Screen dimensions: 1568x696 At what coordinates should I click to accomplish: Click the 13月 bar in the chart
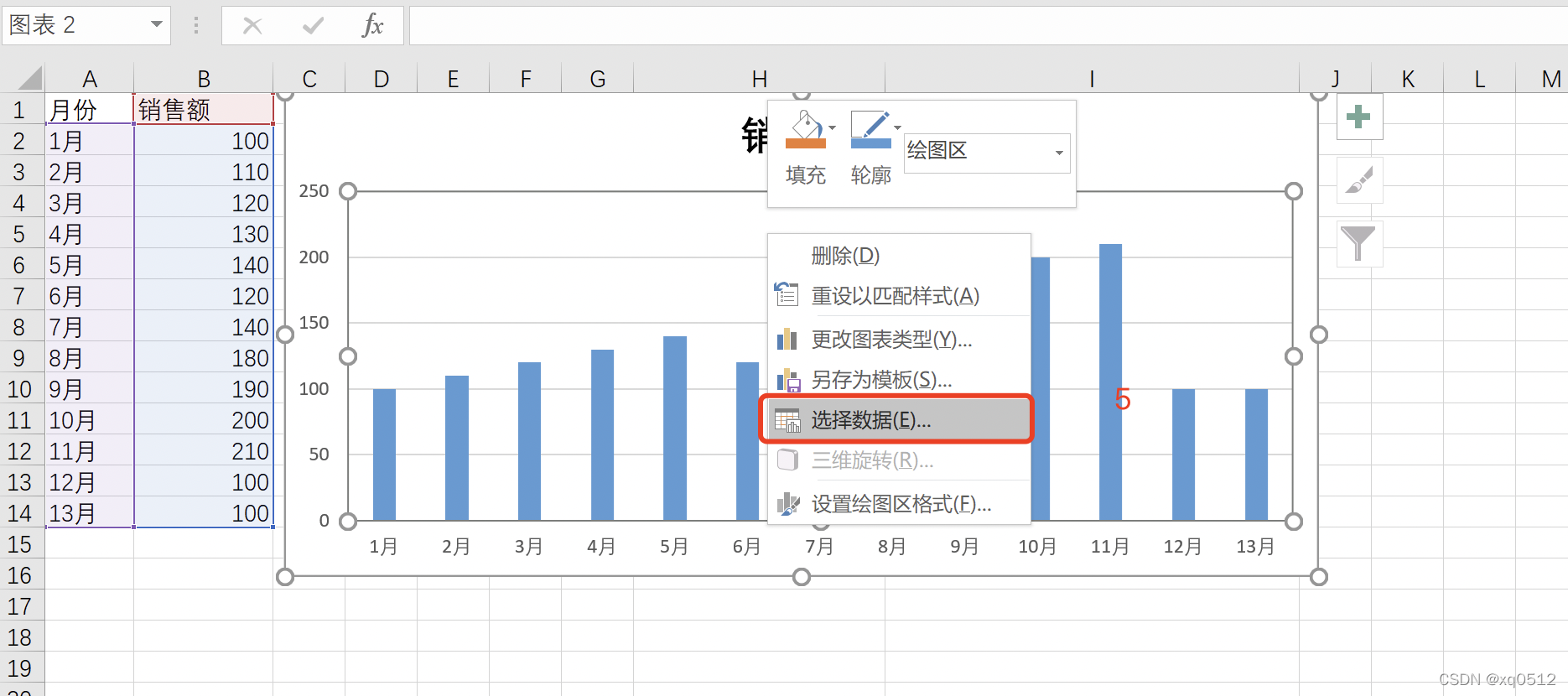(1256, 454)
